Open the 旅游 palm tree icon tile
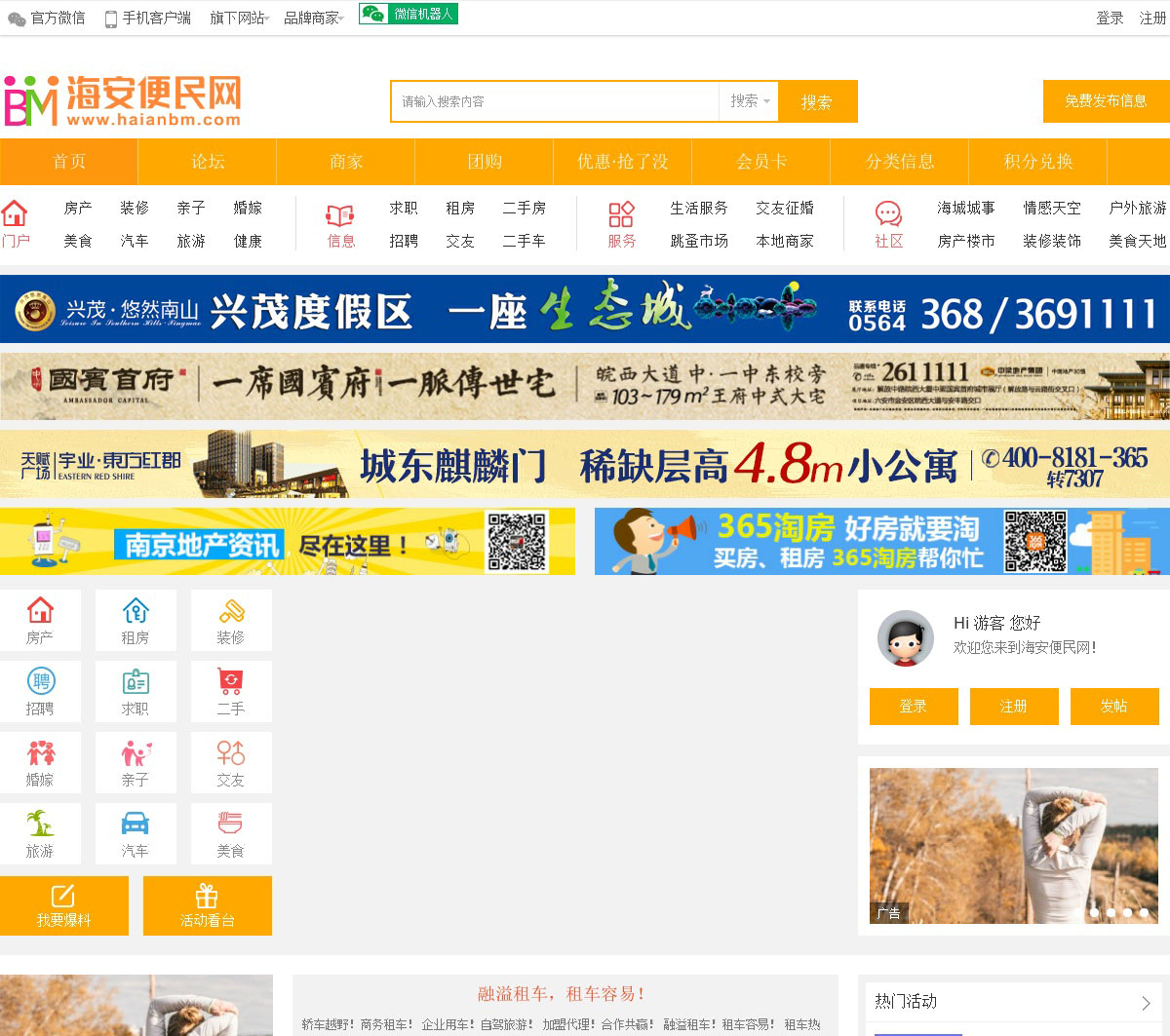 [x=40, y=833]
